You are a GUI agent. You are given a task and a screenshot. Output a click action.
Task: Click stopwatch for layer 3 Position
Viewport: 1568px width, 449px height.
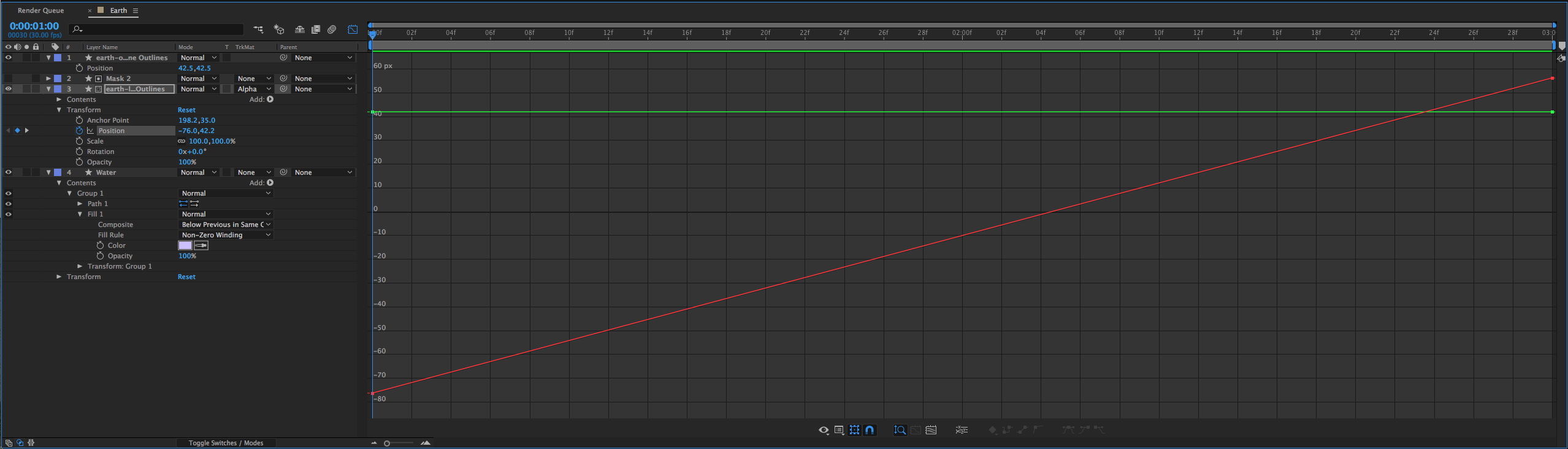coord(79,131)
